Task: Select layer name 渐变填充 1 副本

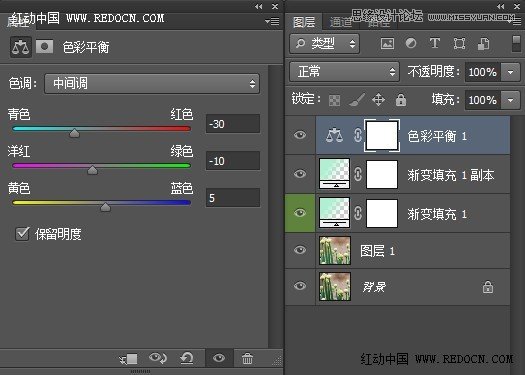Action: click(451, 175)
